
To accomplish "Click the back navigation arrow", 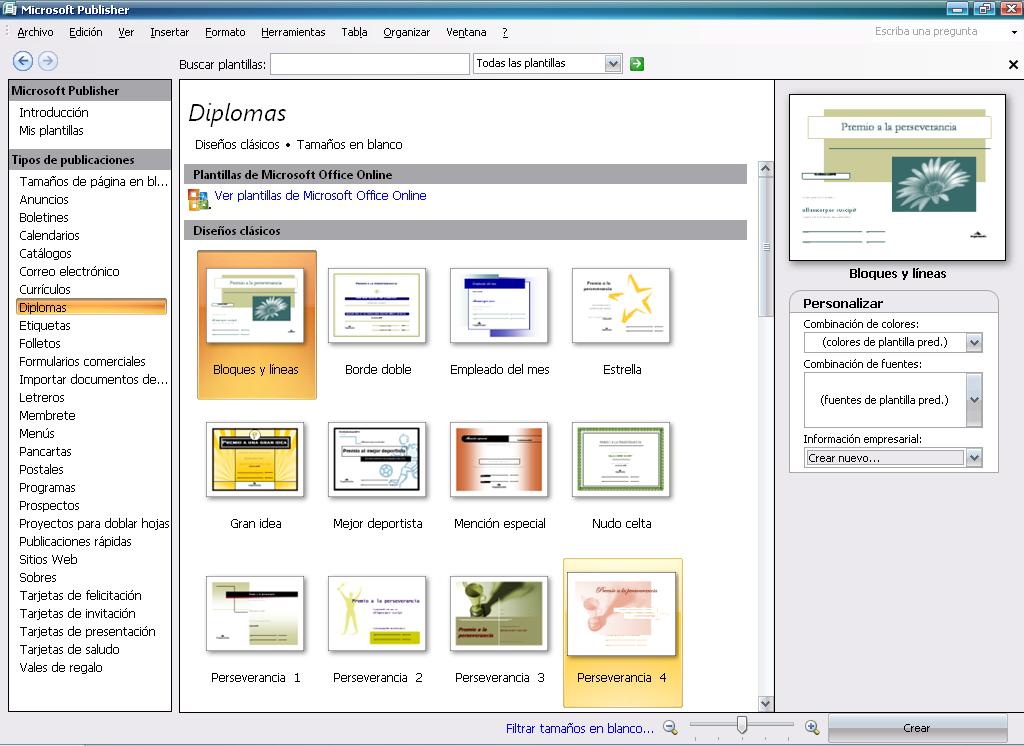I will tap(23, 61).
